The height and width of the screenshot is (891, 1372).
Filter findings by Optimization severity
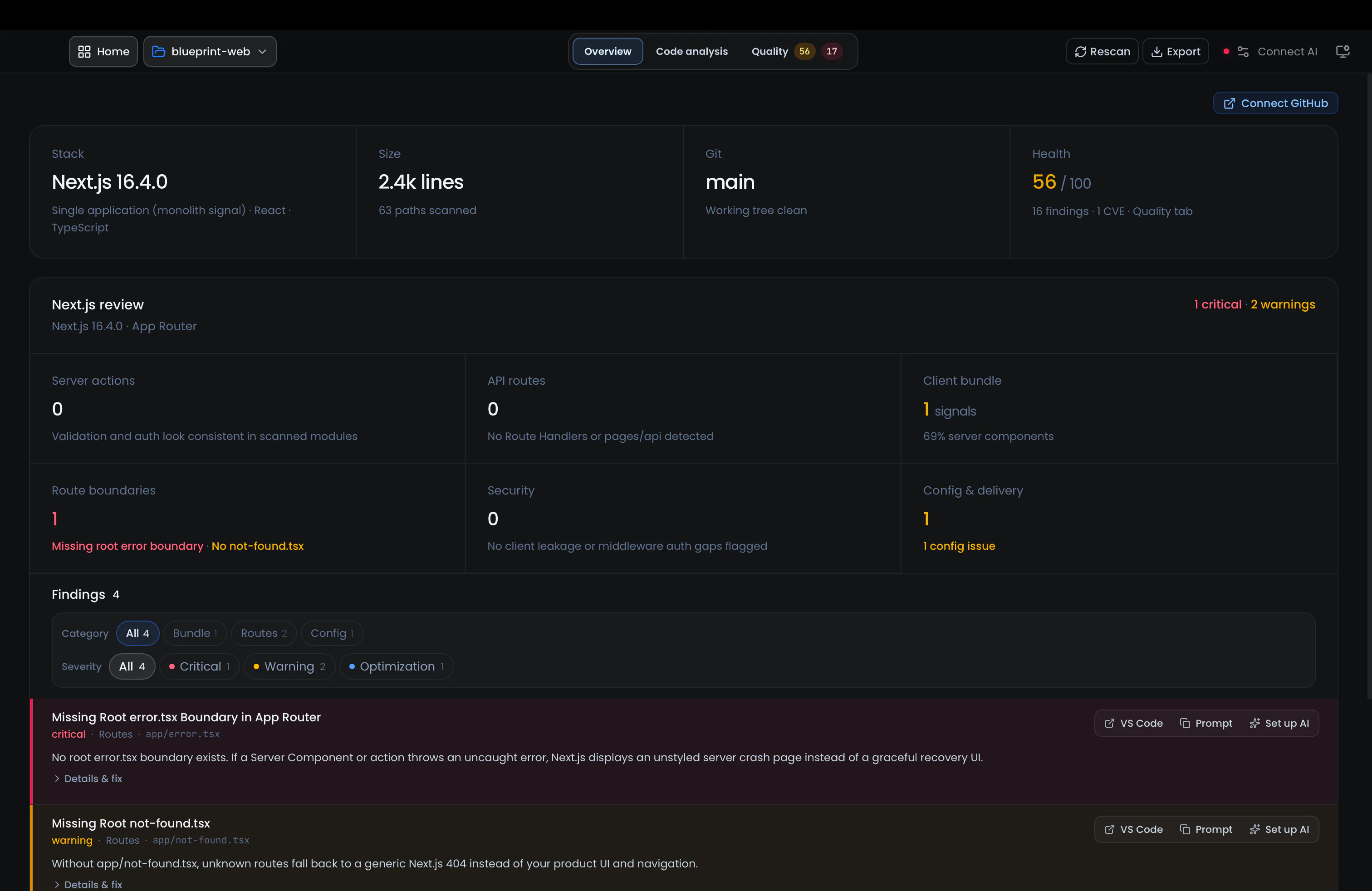point(397,666)
